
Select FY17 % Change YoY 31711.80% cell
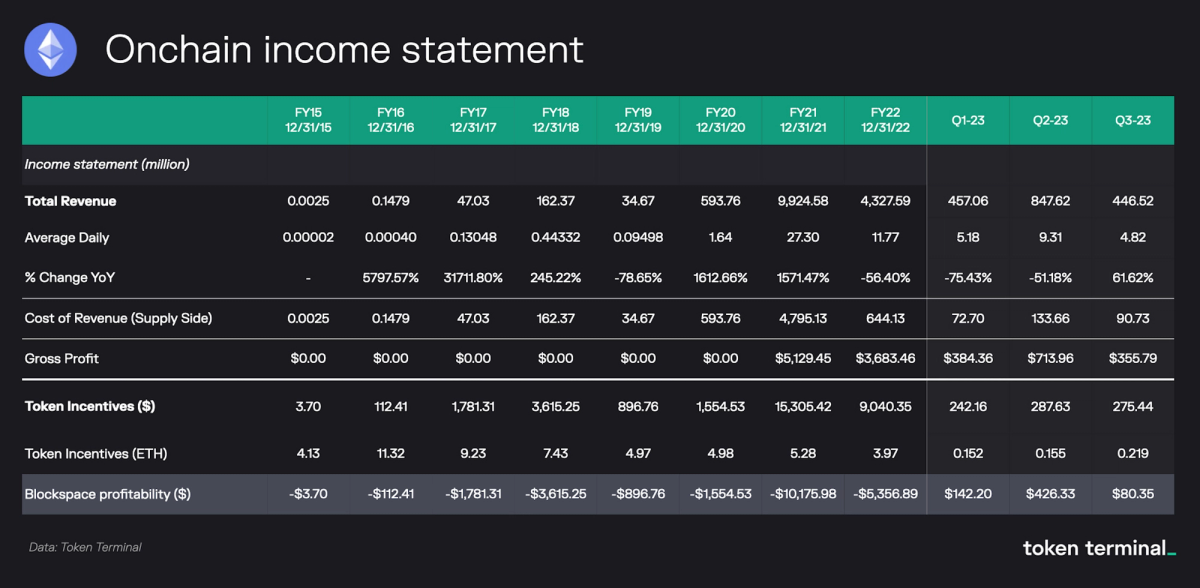click(x=473, y=277)
